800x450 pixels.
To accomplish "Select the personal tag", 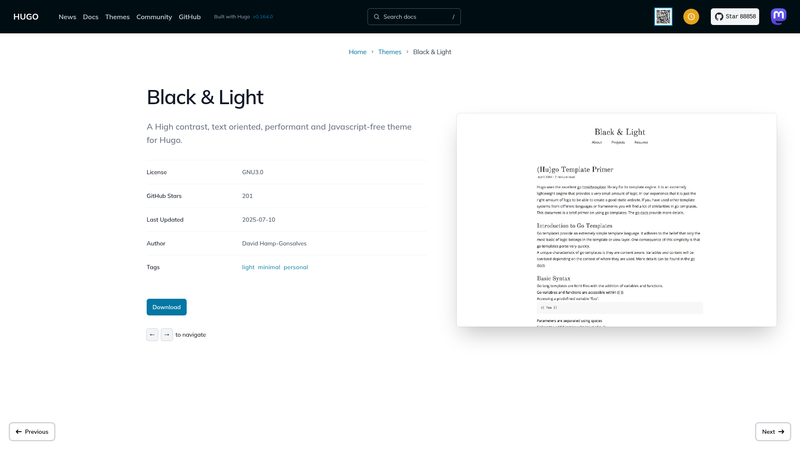I will coord(296,267).
